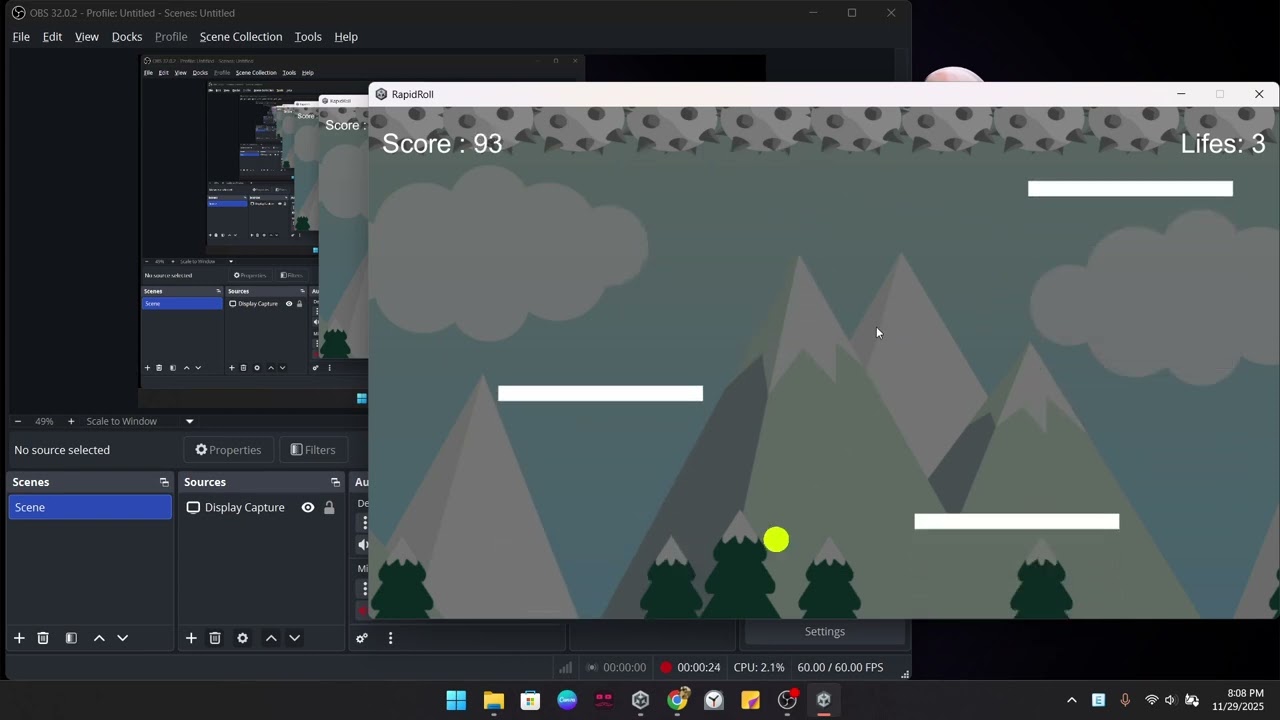This screenshot has width=1280, height=720.
Task: Select the Scene item in Scenes list
Action: pos(90,507)
